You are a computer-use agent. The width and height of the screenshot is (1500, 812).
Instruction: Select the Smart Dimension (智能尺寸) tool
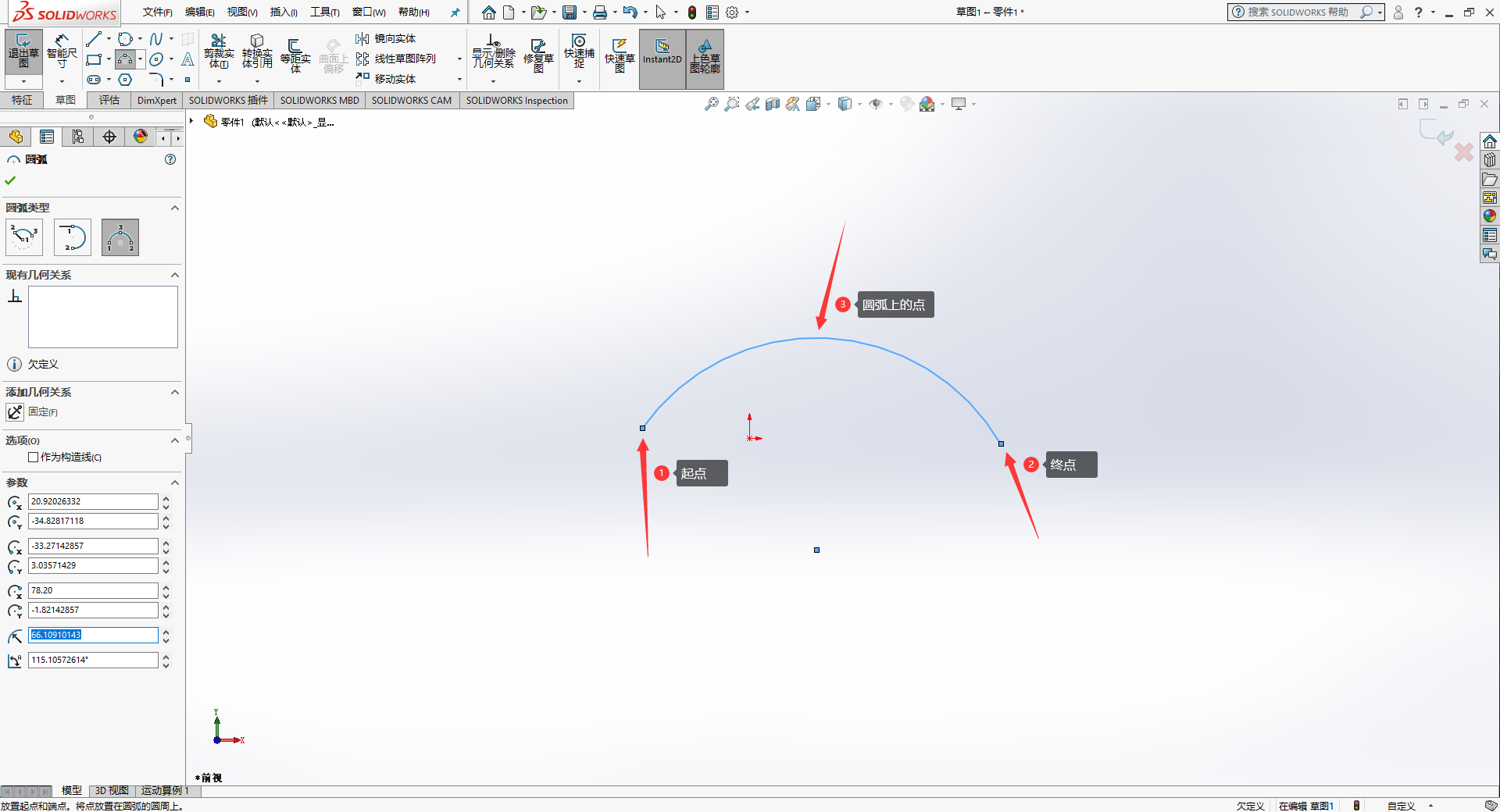62,52
